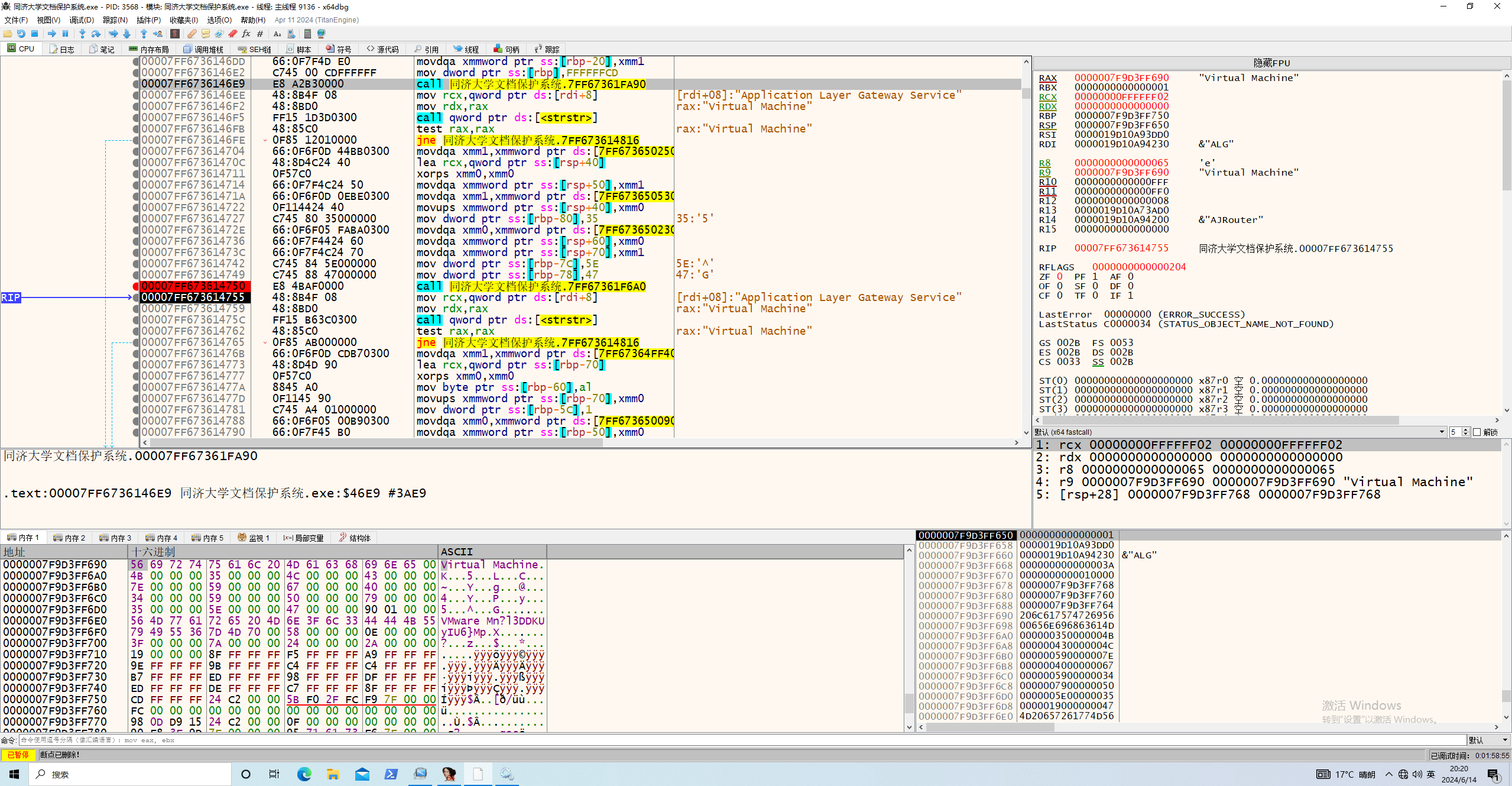Select the RIP register value

click(1121, 248)
